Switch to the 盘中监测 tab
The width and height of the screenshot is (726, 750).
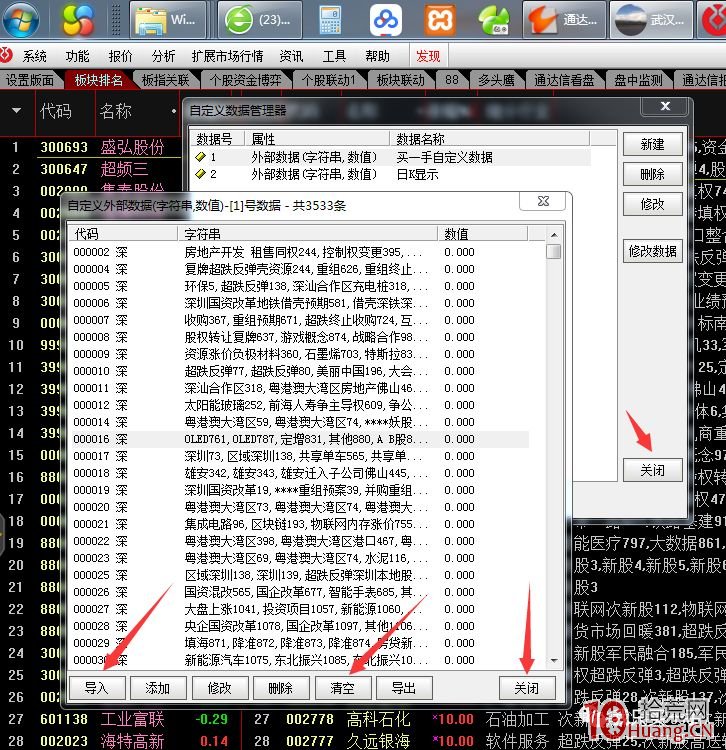tap(638, 80)
